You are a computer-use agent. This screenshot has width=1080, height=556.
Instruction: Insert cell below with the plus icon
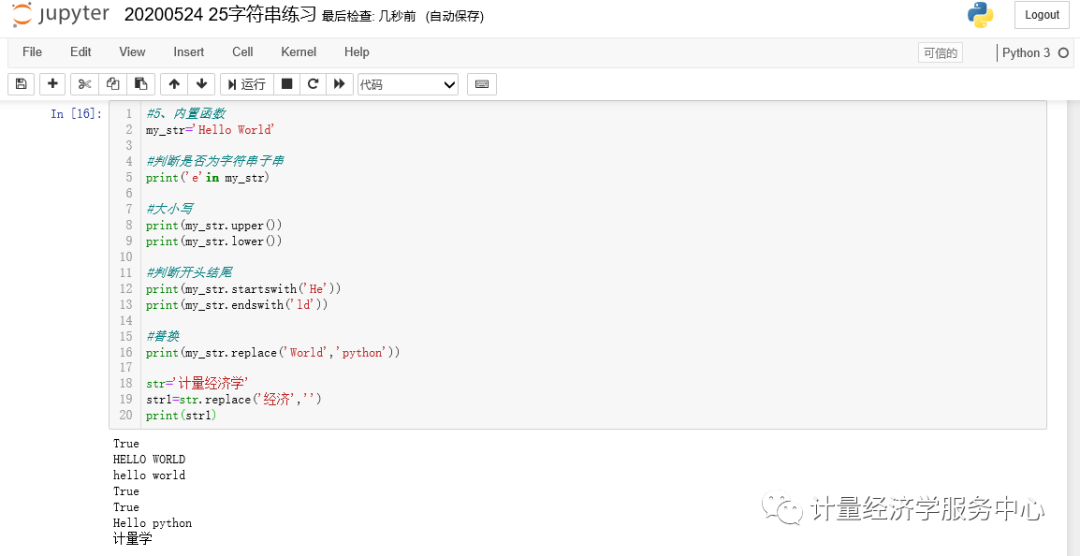click(52, 84)
